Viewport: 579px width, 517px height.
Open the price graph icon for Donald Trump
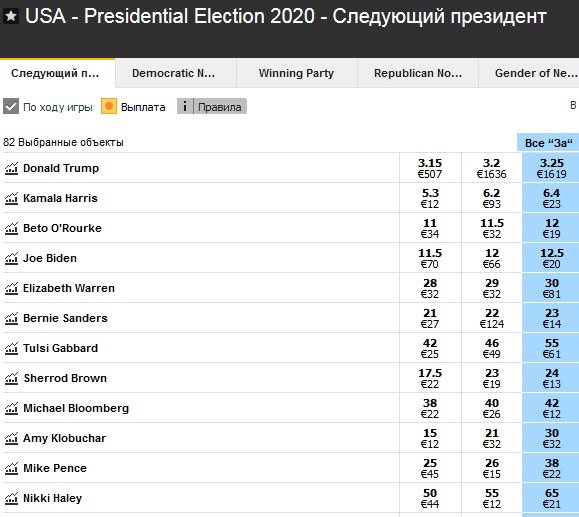(x=11, y=168)
